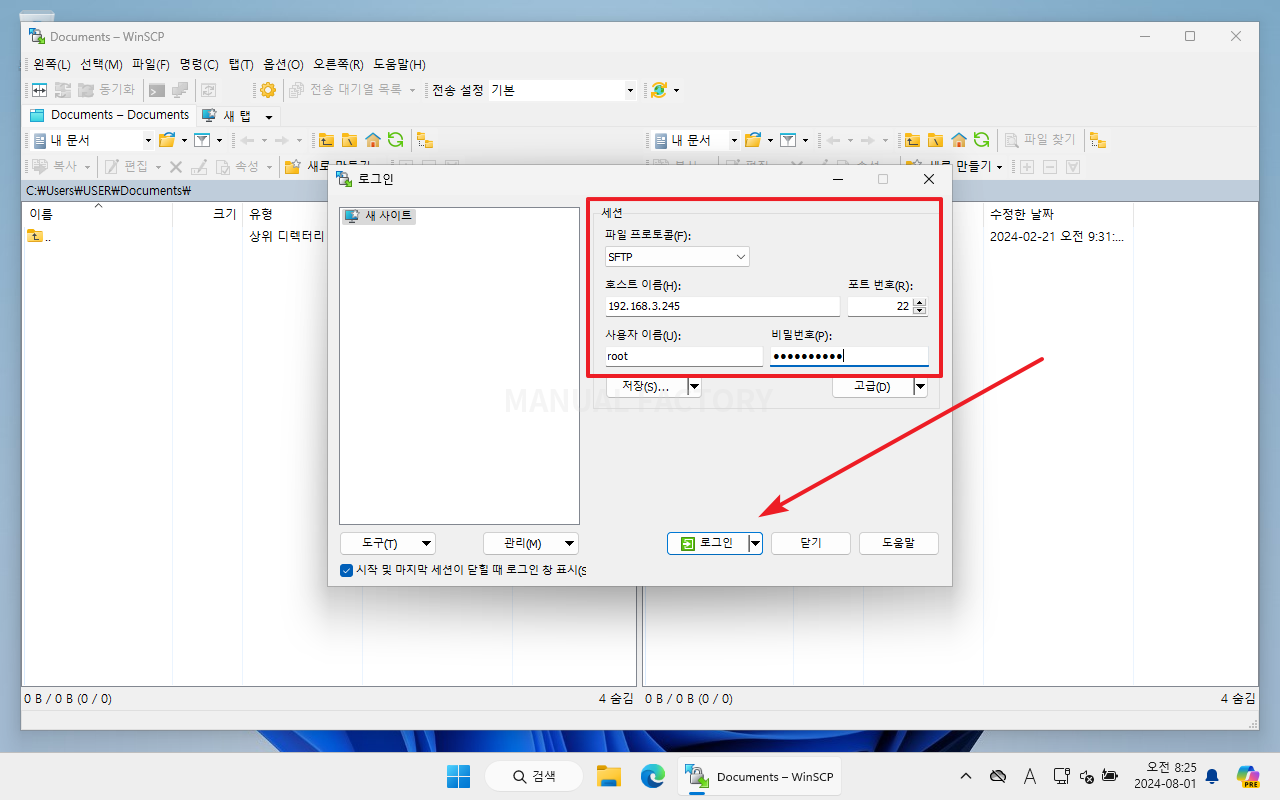This screenshot has height=800, width=1280.
Task: Click the Compare Directories icon in main toolbar
Action: click(x=39, y=90)
